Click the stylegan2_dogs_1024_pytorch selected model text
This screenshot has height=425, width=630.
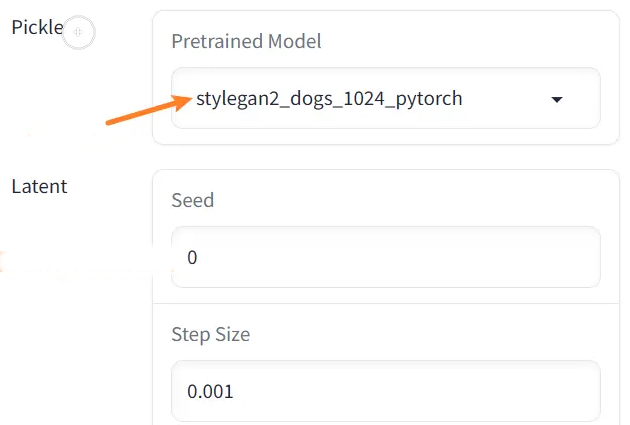point(329,99)
